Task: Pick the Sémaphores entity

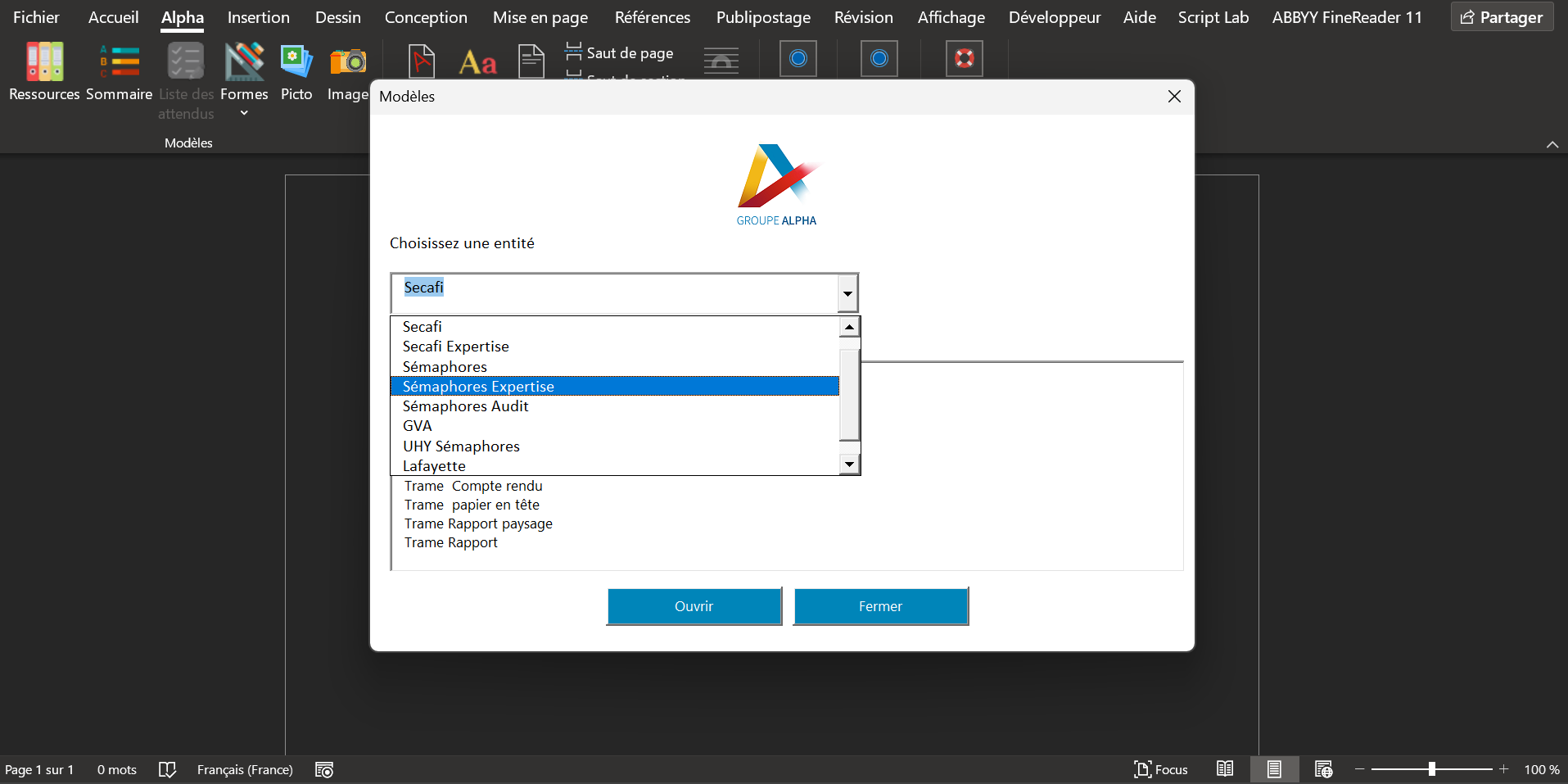Action: tap(615, 367)
